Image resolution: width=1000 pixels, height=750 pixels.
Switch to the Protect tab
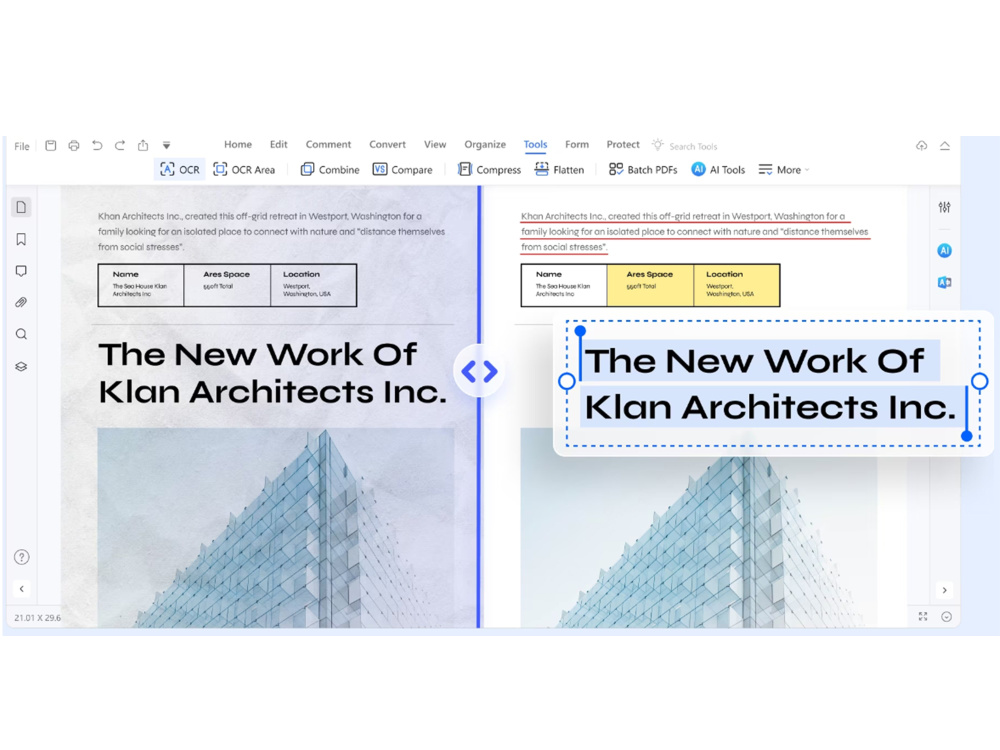[623, 145]
